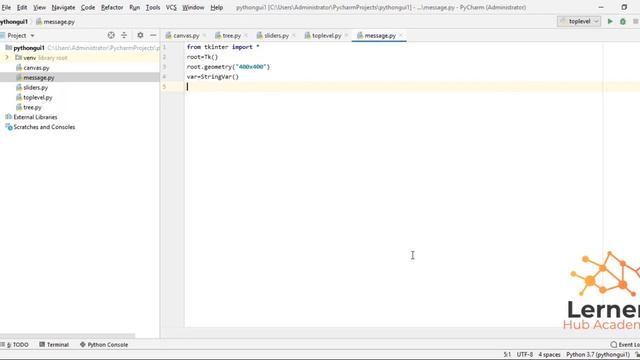The height and width of the screenshot is (360, 640).
Task: Open the Run menu
Action: (x=134, y=7)
